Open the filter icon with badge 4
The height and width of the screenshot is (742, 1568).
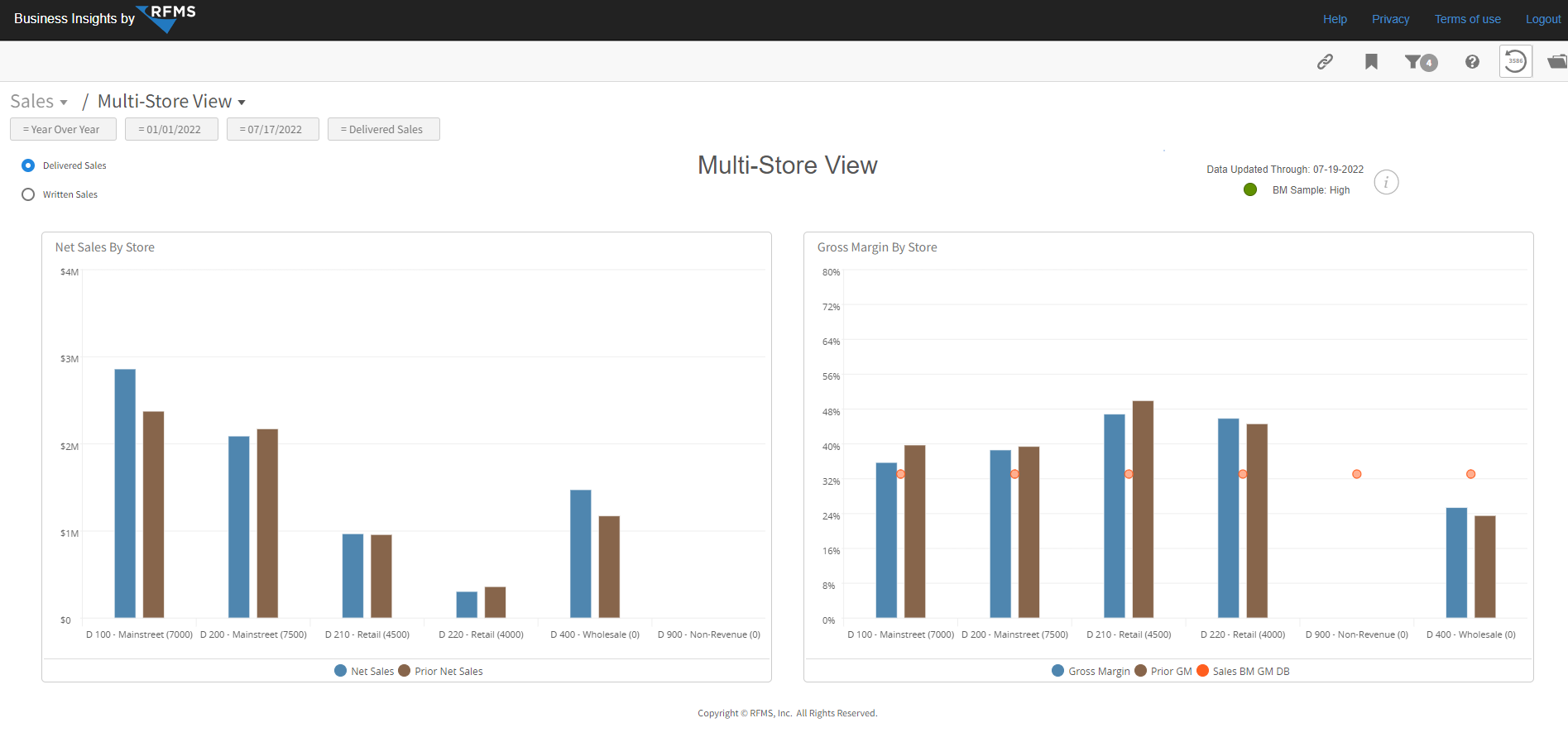1421,62
